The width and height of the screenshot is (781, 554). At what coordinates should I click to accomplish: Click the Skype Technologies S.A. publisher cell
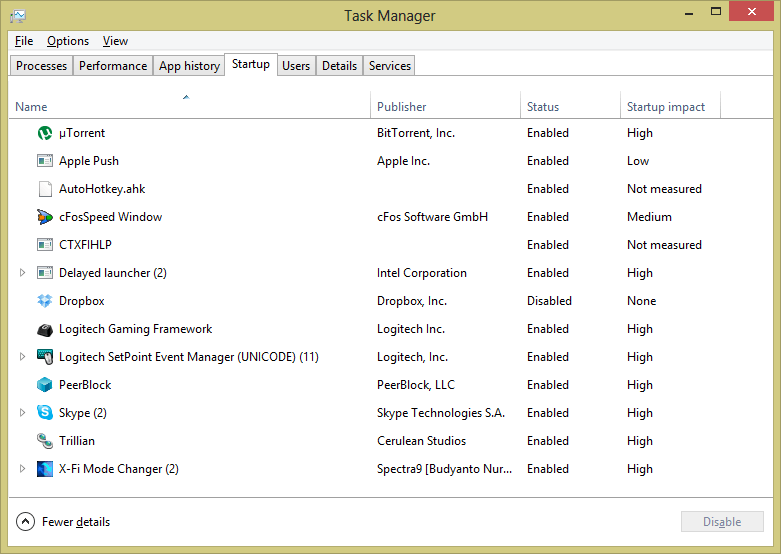point(441,413)
